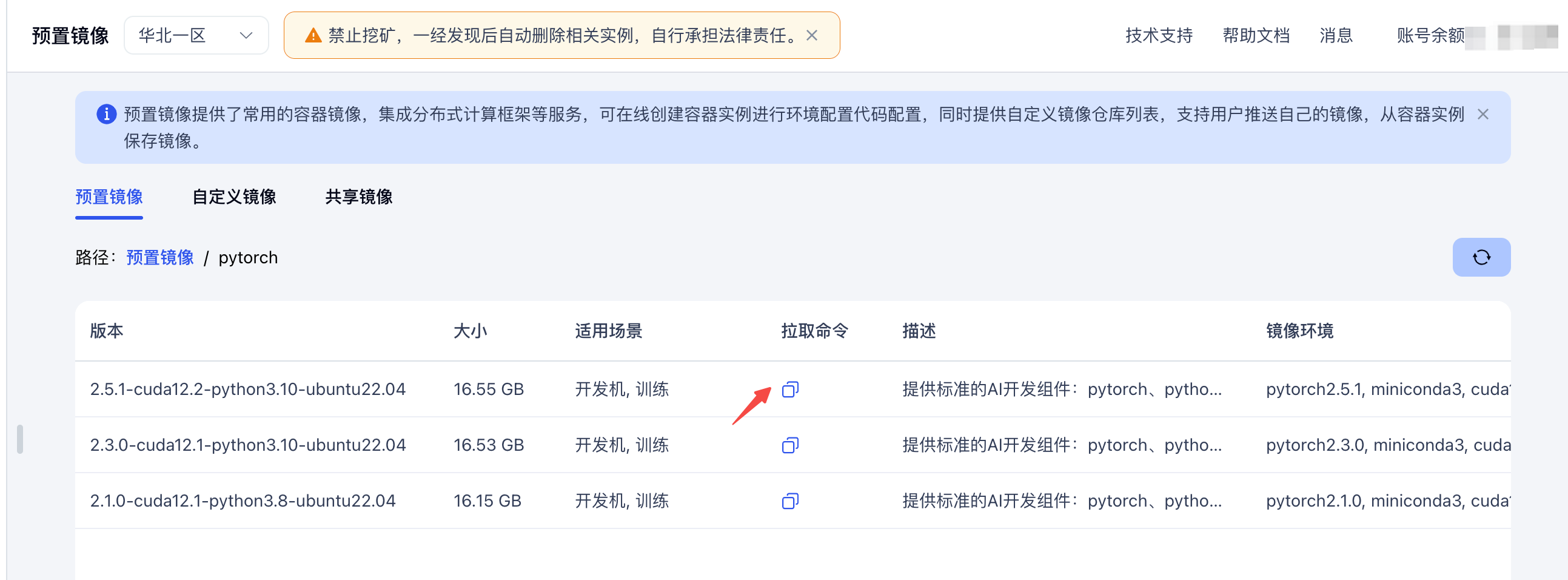Open the region selector chevron
Viewport: 1568px width, 580px height.
pyautogui.click(x=246, y=35)
